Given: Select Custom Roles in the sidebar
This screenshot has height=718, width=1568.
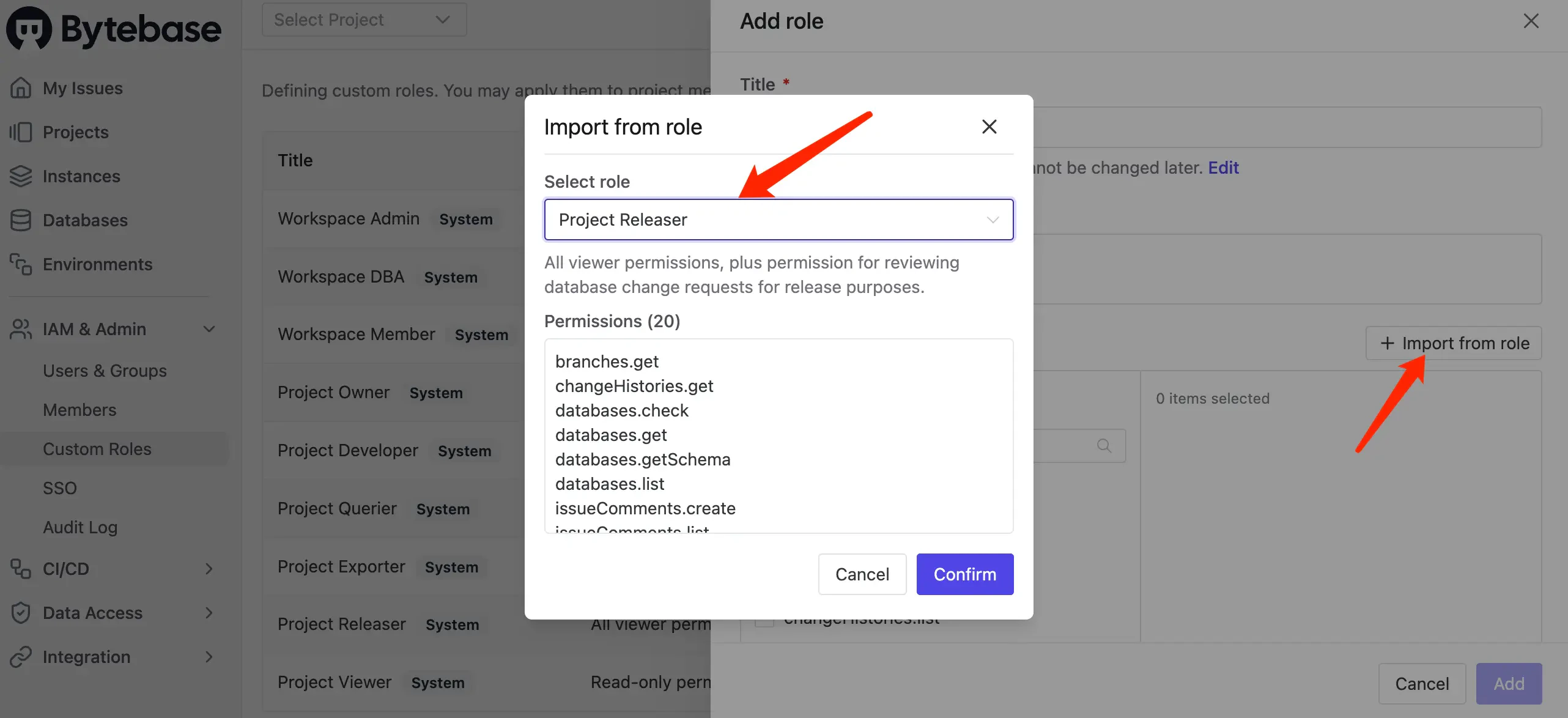Looking at the screenshot, I should tap(97, 448).
